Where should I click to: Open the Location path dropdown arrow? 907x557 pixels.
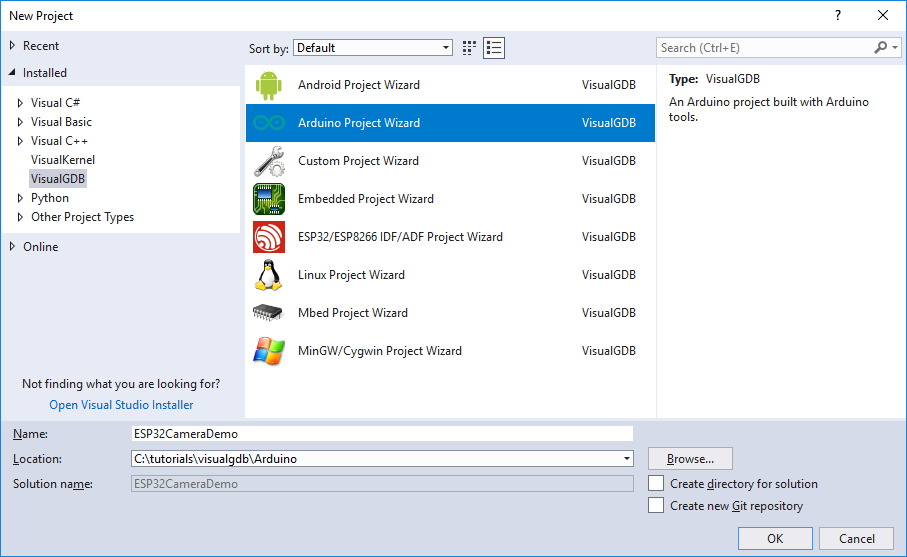point(626,459)
